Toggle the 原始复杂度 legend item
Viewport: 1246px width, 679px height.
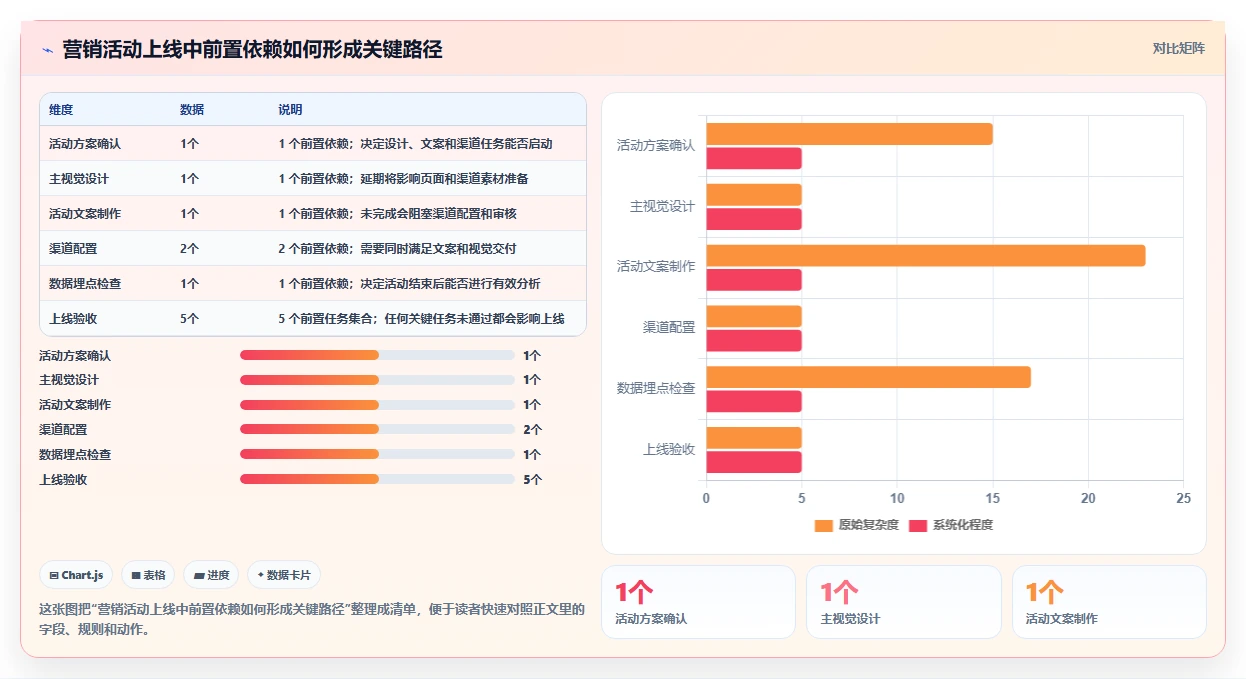857,525
